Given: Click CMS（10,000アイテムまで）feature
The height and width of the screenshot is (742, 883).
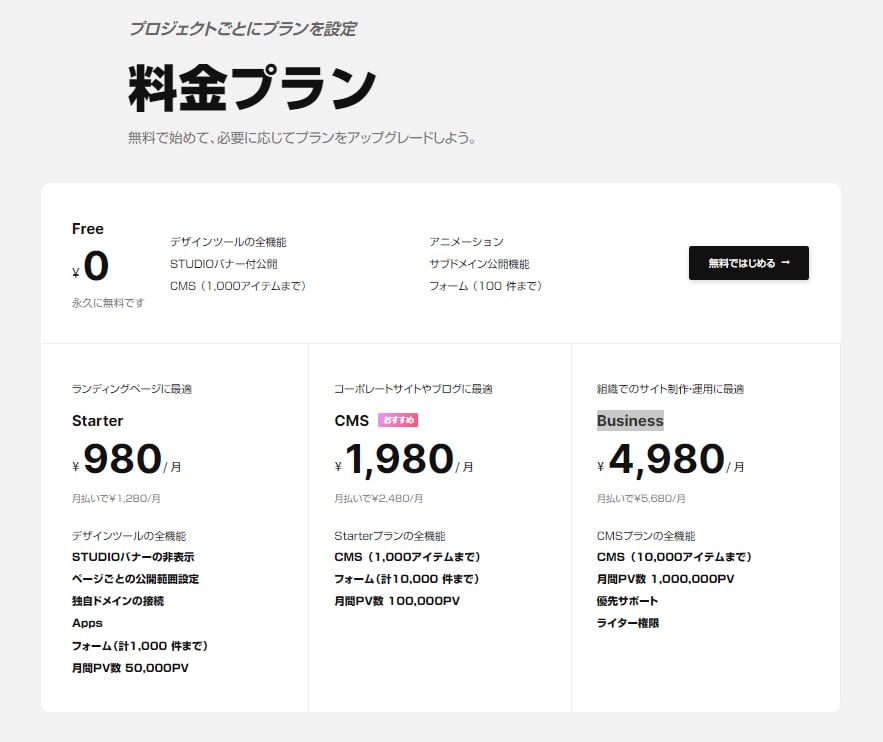Looking at the screenshot, I should coord(674,557).
